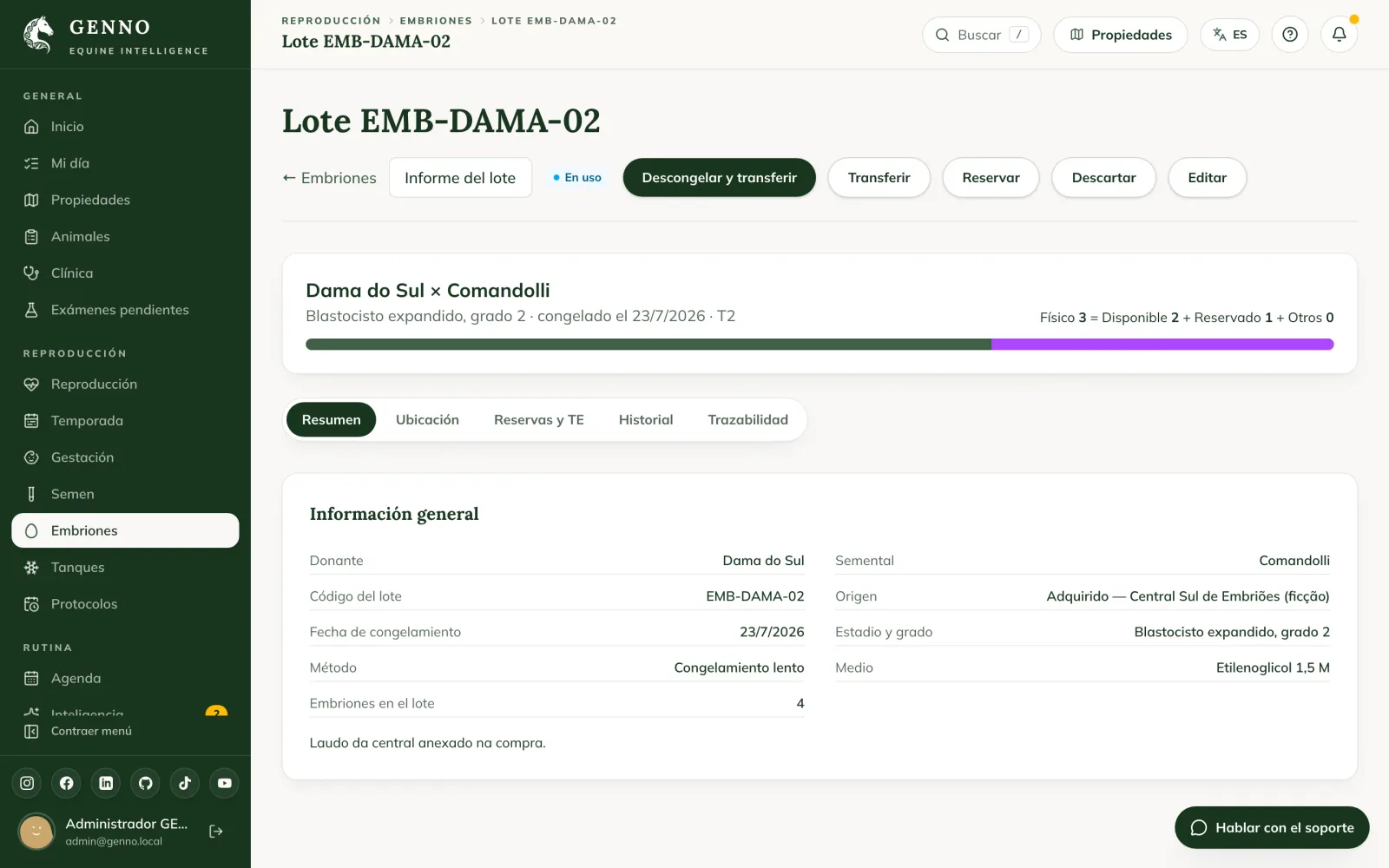Open the GitHub link

click(146, 783)
